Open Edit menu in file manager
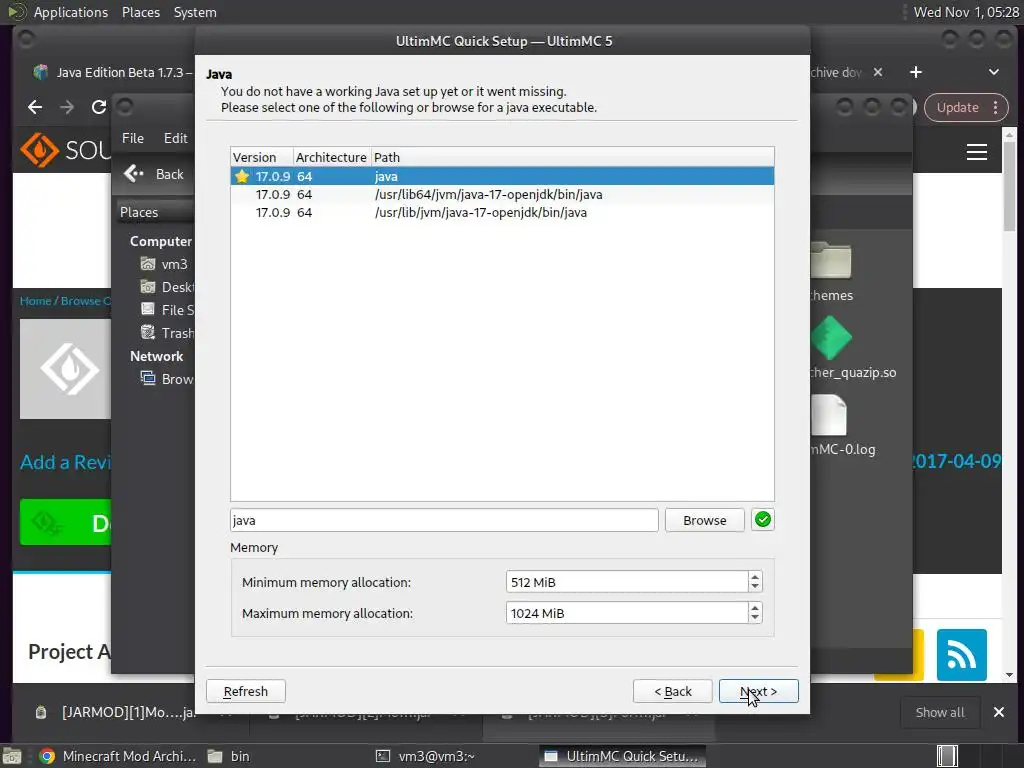 (x=175, y=138)
